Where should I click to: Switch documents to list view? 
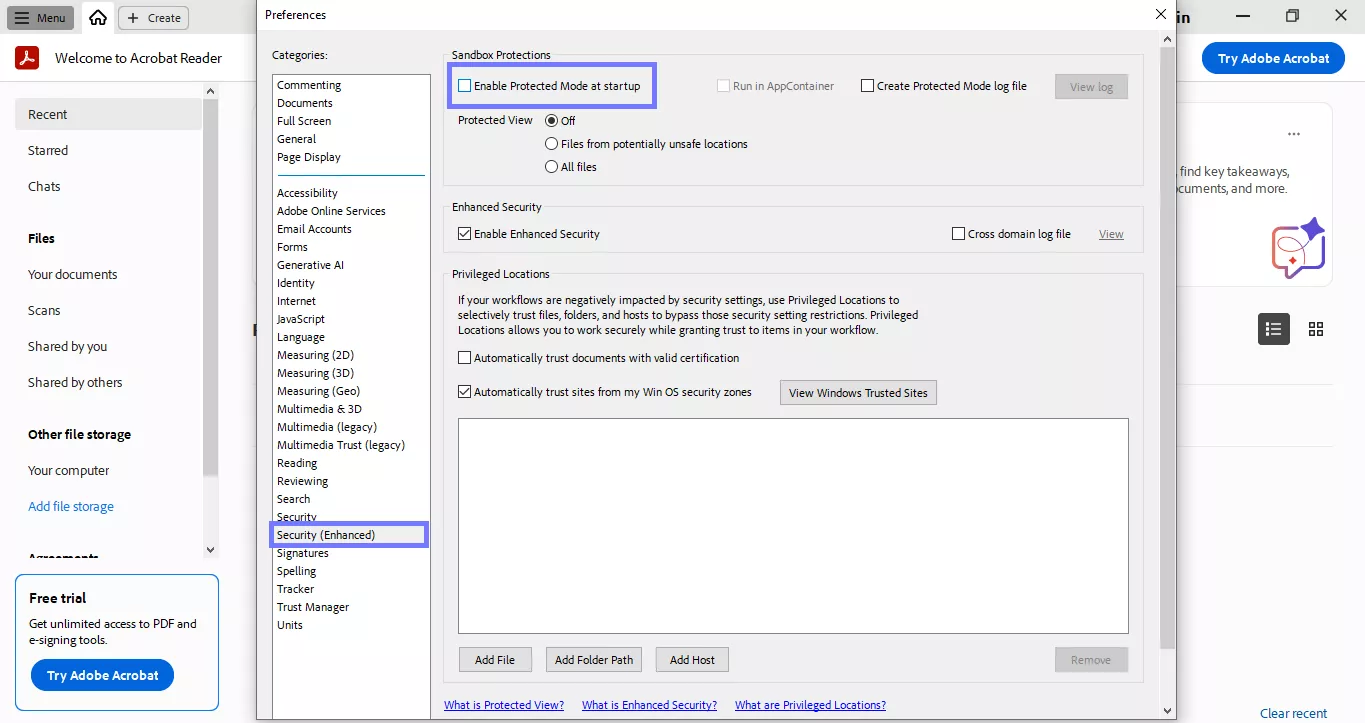click(x=1273, y=328)
